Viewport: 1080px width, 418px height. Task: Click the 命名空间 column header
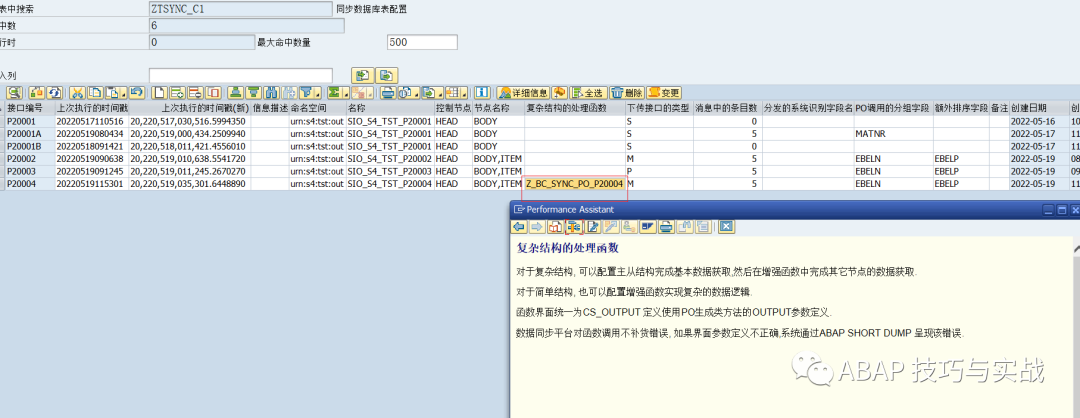(x=317, y=108)
